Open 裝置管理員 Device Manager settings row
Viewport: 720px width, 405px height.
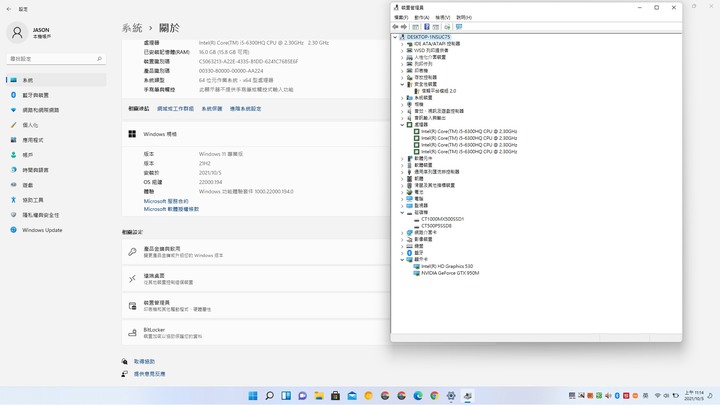[256, 306]
